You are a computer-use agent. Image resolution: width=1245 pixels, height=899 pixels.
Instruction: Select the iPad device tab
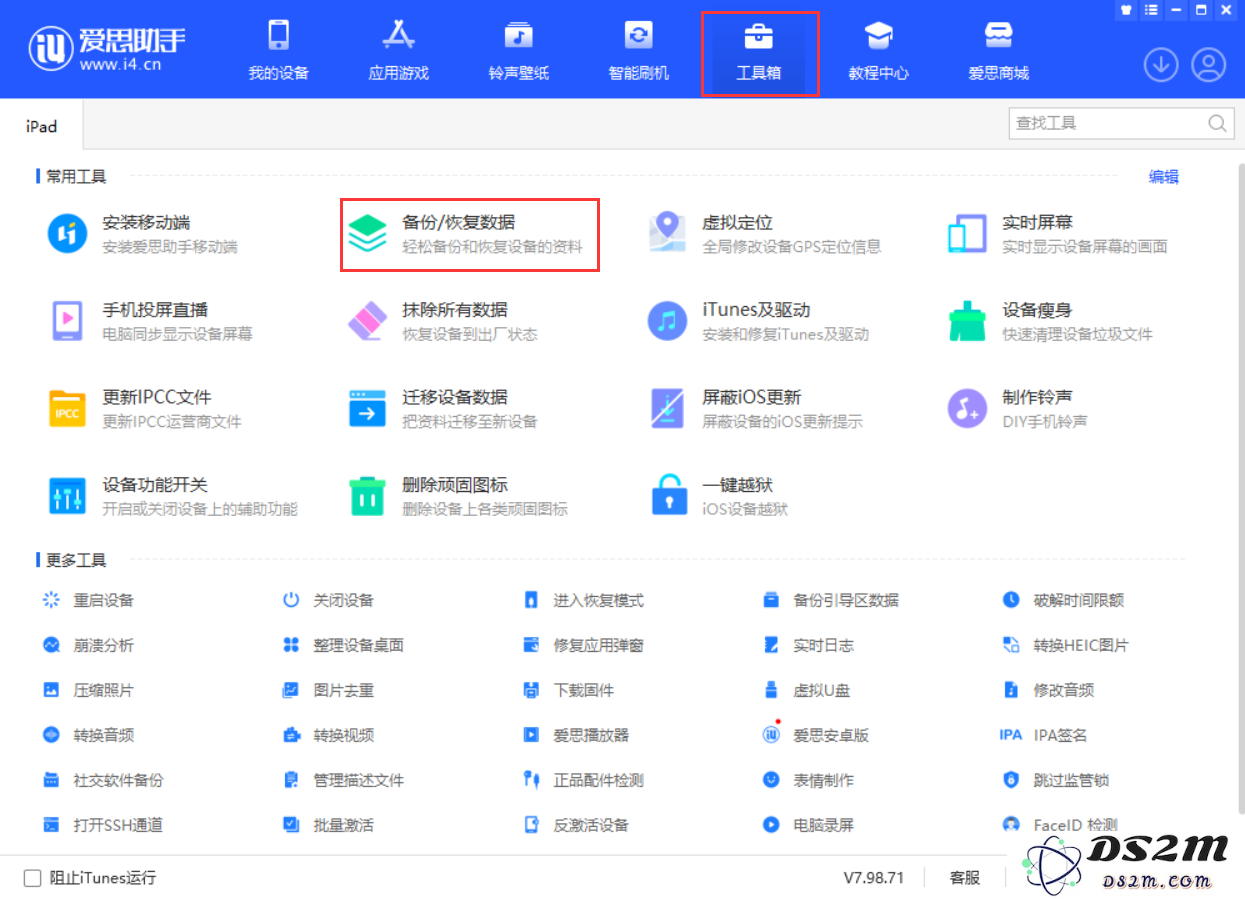pyautogui.click(x=42, y=126)
